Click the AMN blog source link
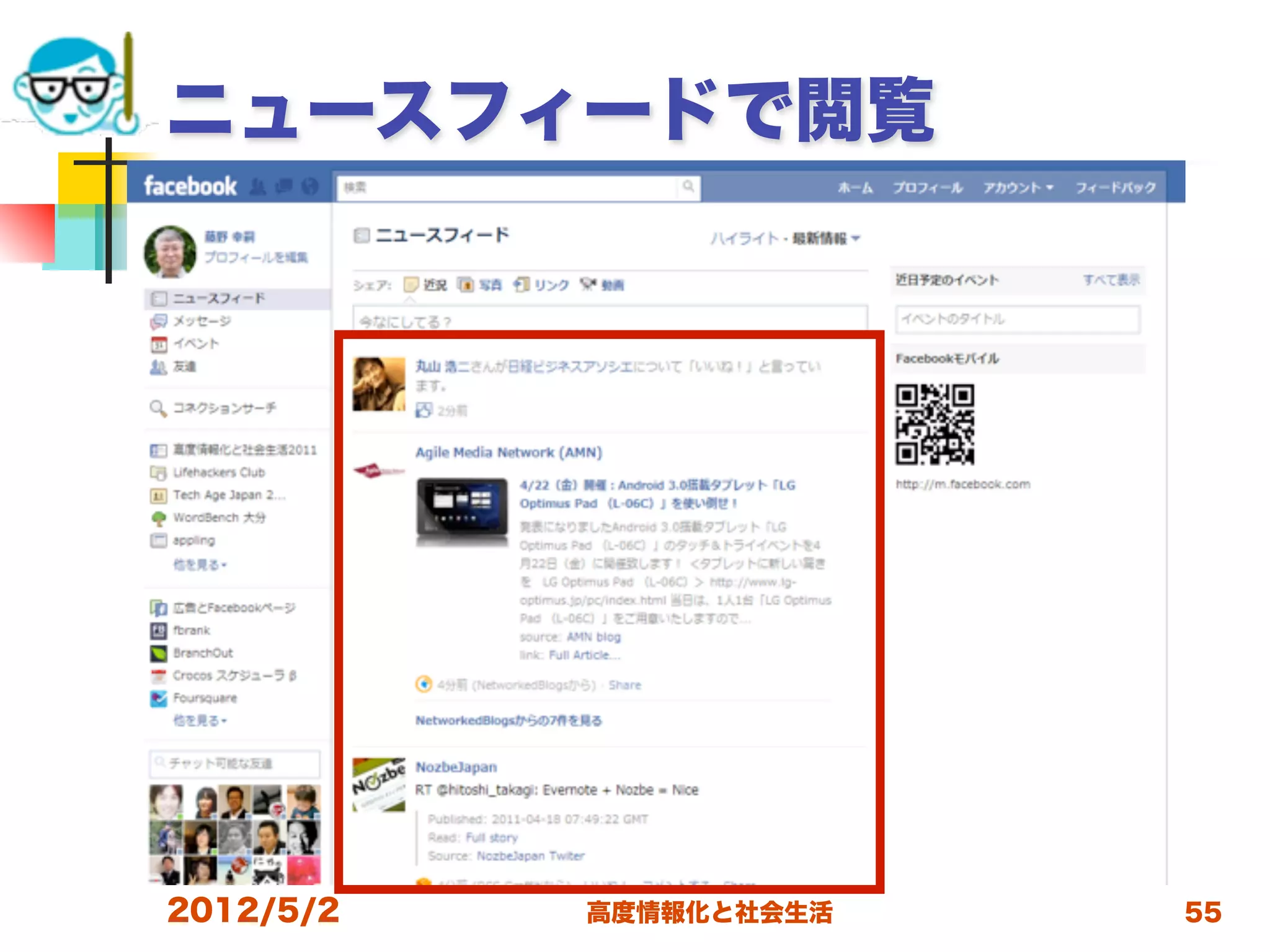Viewport: 1270px width, 952px height. [x=593, y=637]
